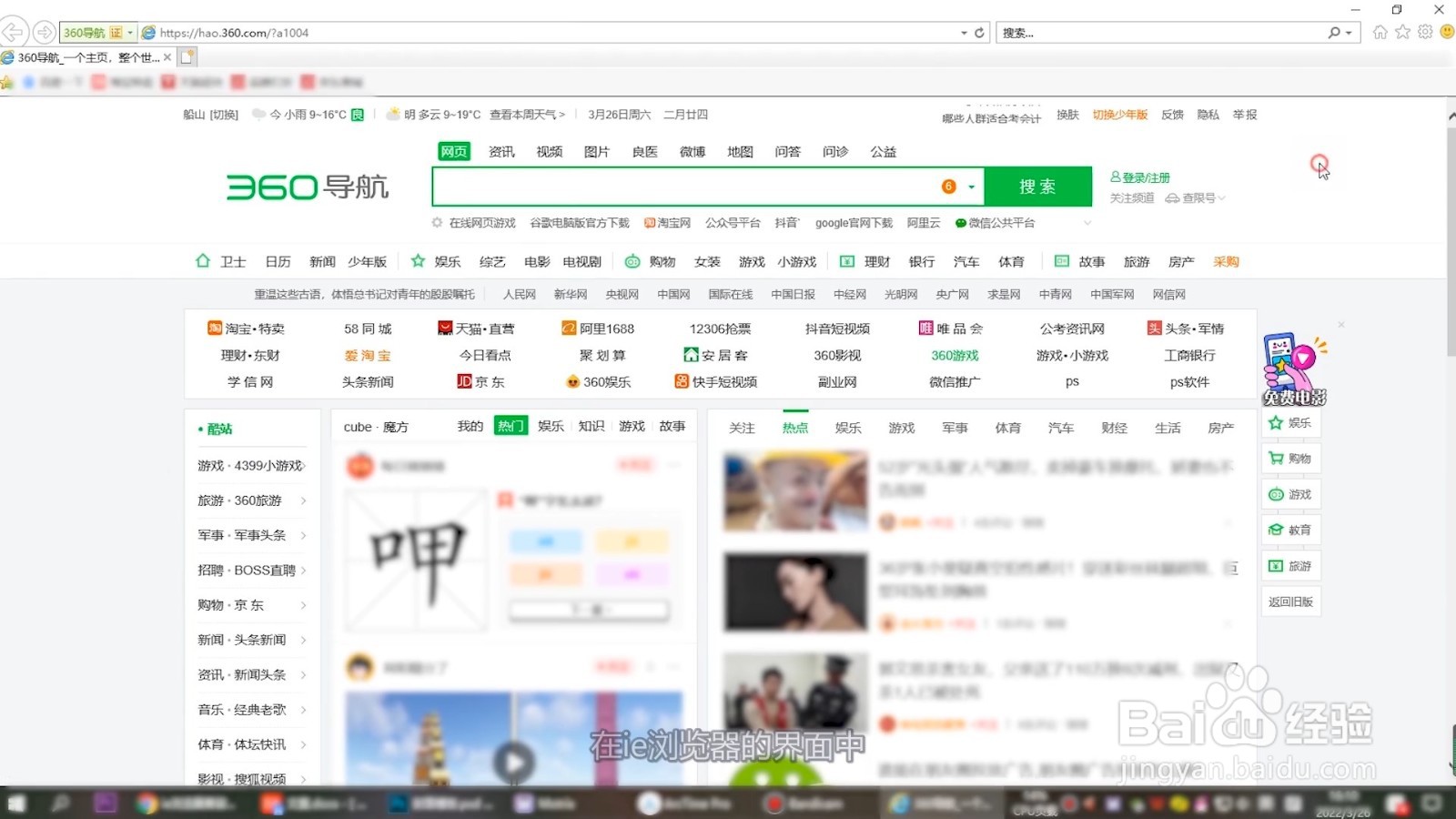The image size is (1456, 819).
Task: Click sidebar 教育 button
Action: point(1290,530)
